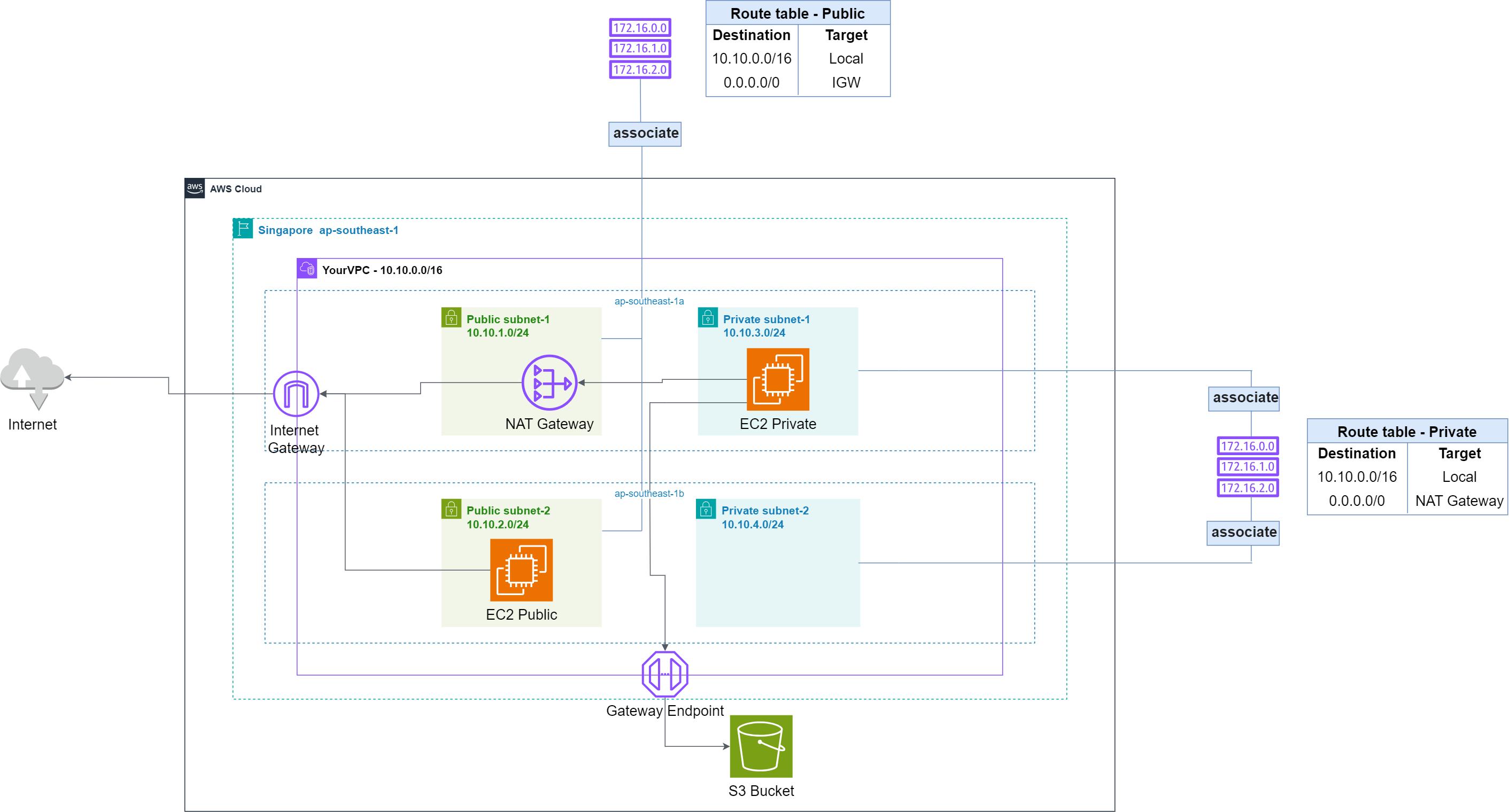This screenshot has height=812, width=1509.
Task: Click the ap-southeast-1a zone label
Action: (x=649, y=301)
